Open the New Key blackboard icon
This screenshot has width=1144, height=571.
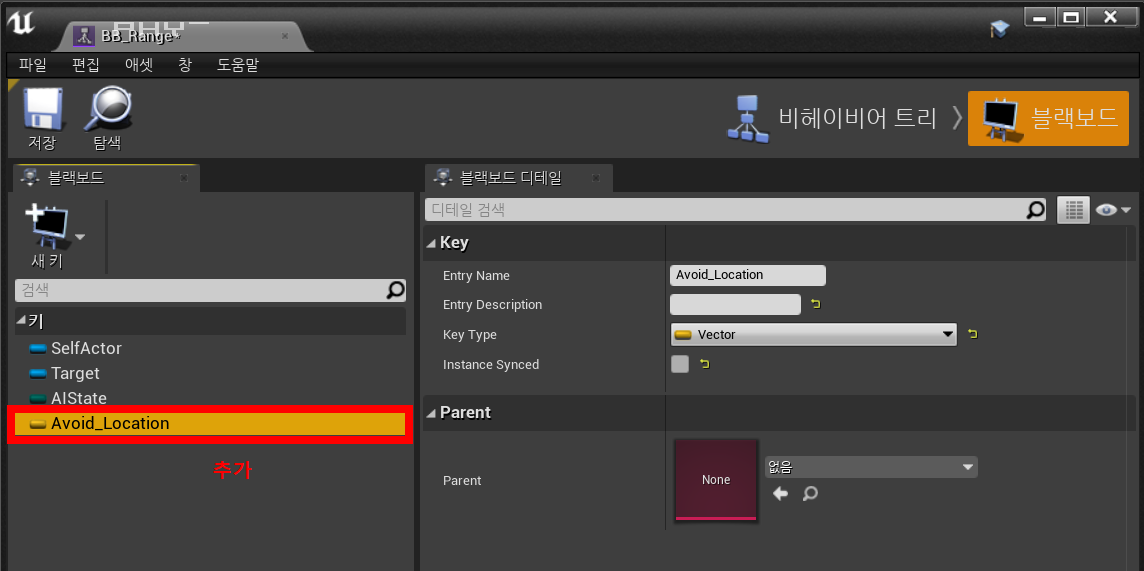[47, 228]
